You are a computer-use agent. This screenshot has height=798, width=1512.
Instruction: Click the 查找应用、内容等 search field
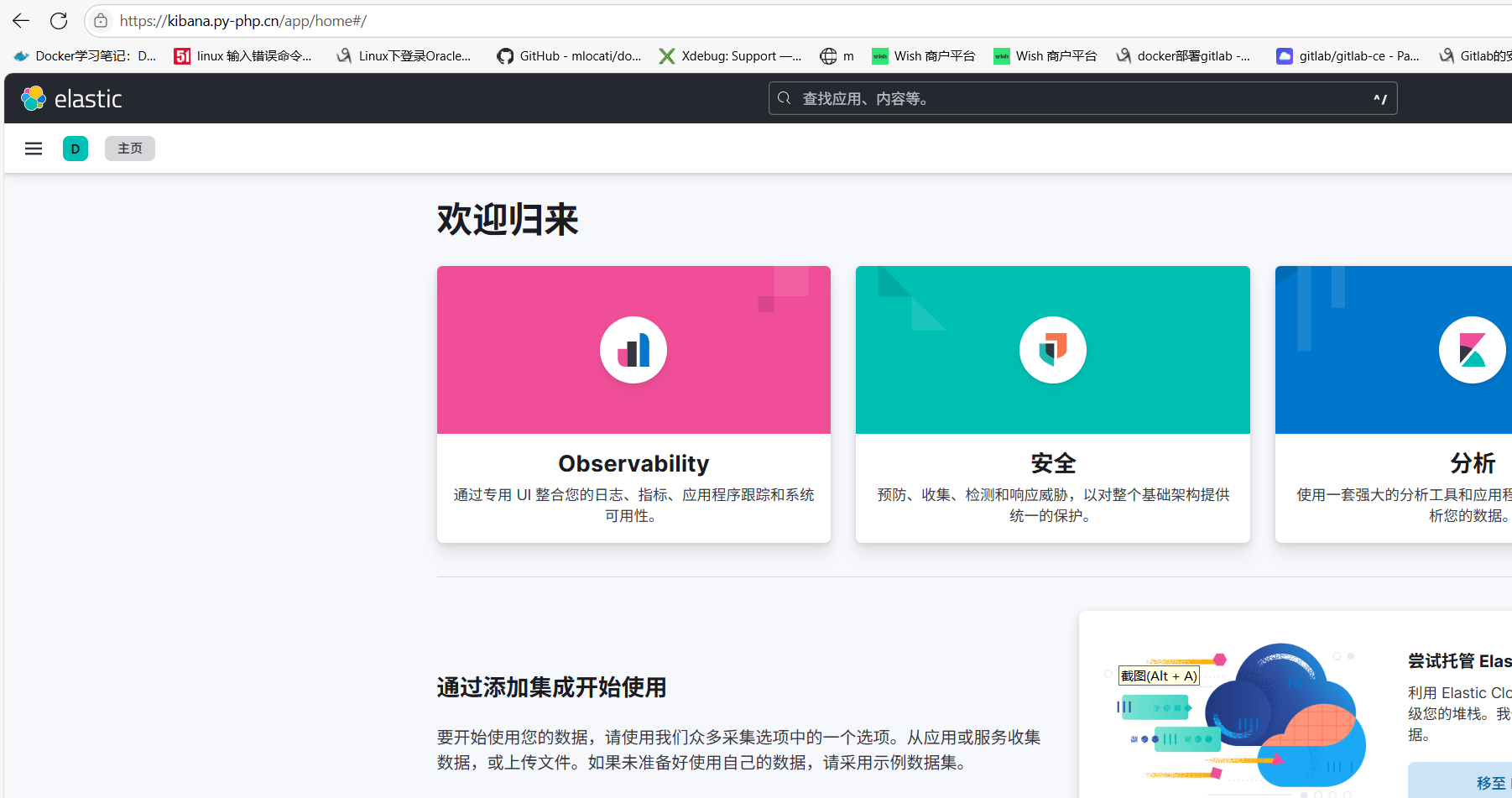pos(1082,99)
